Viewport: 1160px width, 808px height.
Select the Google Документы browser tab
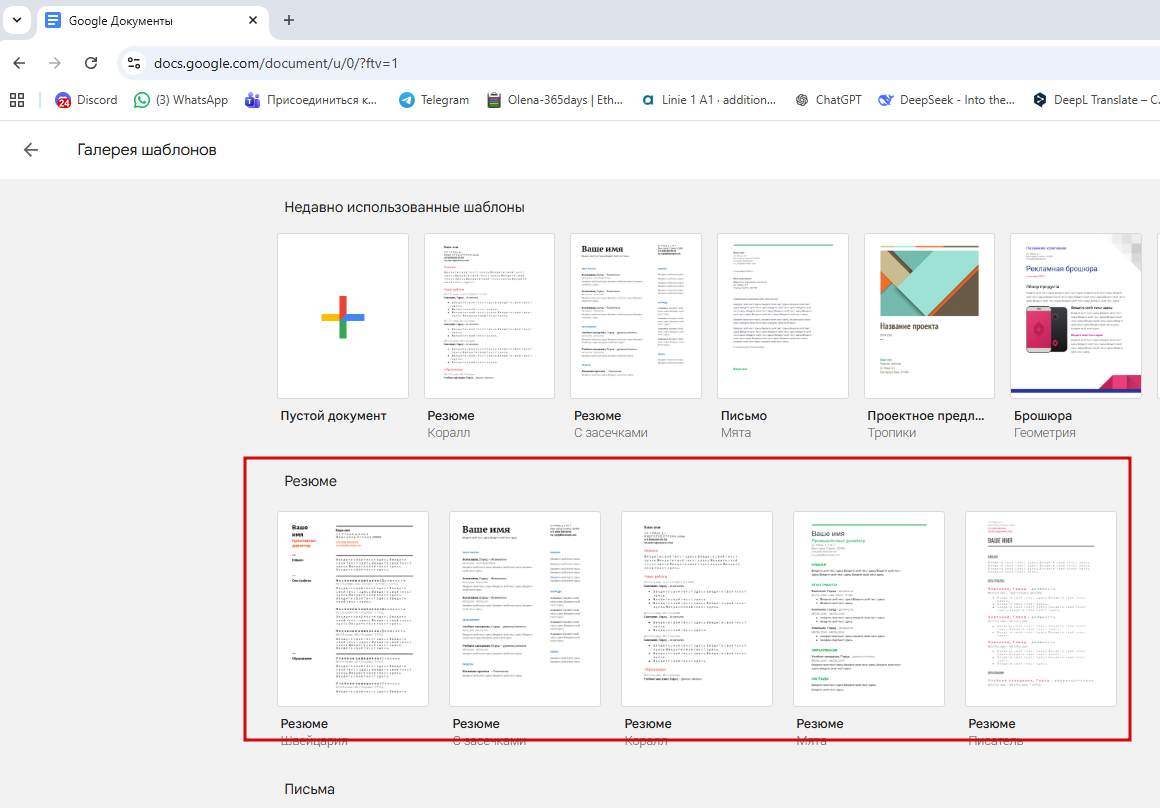pyautogui.click(x=152, y=21)
